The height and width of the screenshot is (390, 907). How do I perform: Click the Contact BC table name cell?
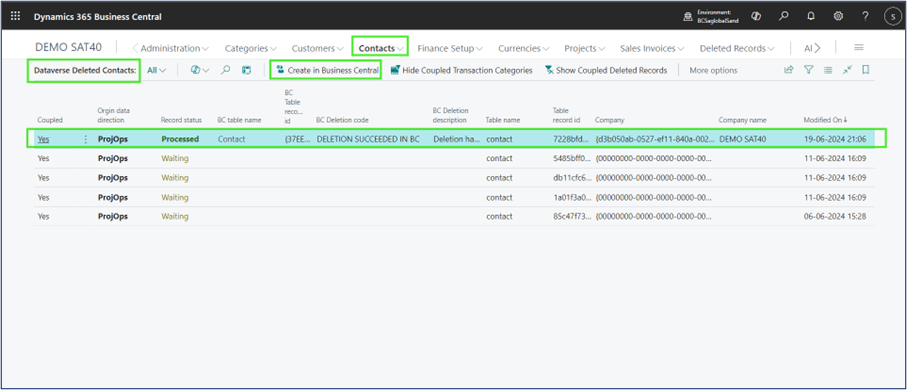tap(231, 139)
